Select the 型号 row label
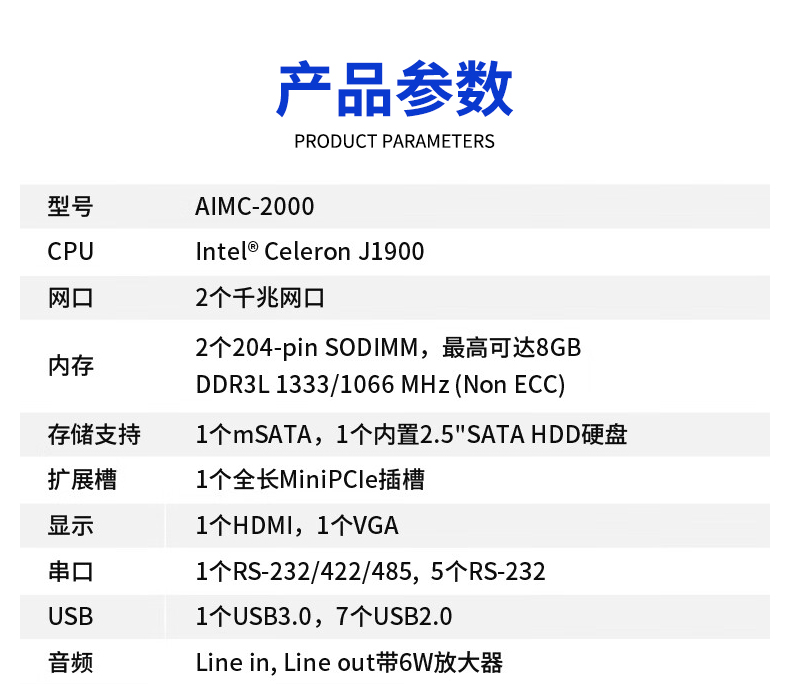 pos(70,207)
